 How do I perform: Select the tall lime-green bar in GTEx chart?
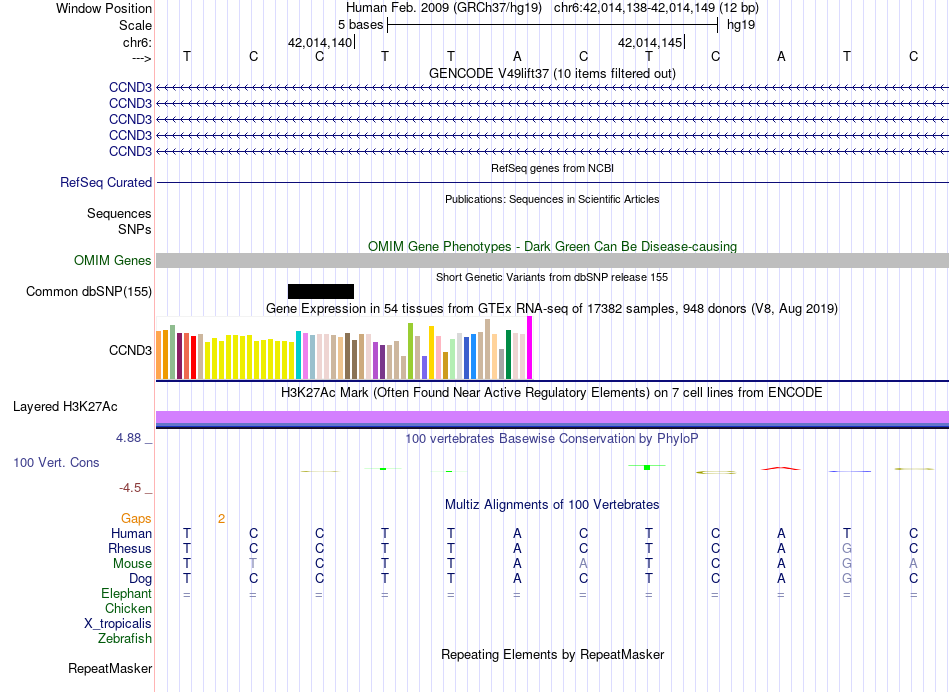point(410,351)
